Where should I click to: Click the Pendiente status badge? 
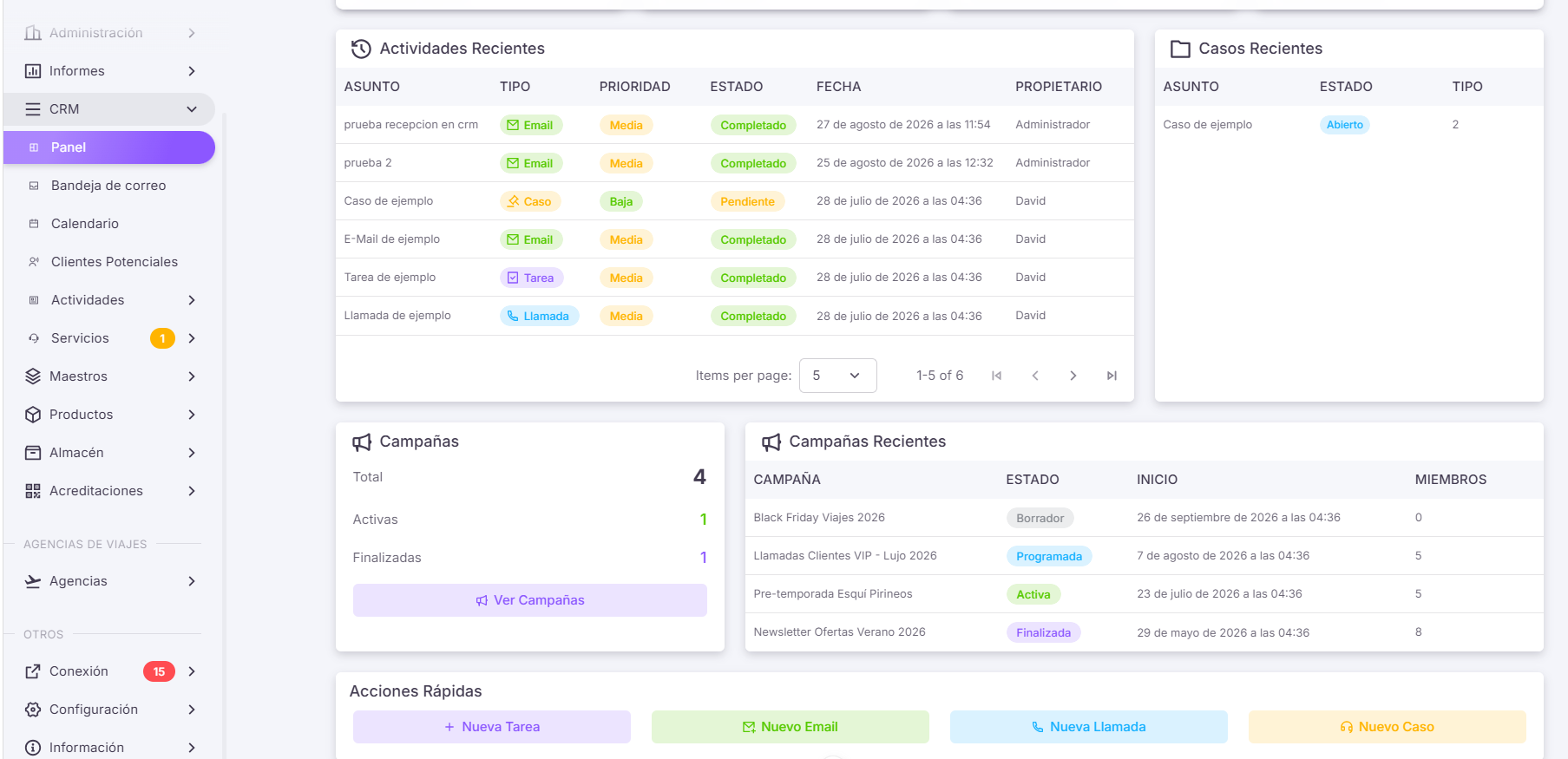pyautogui.click(x=747, y=201)
